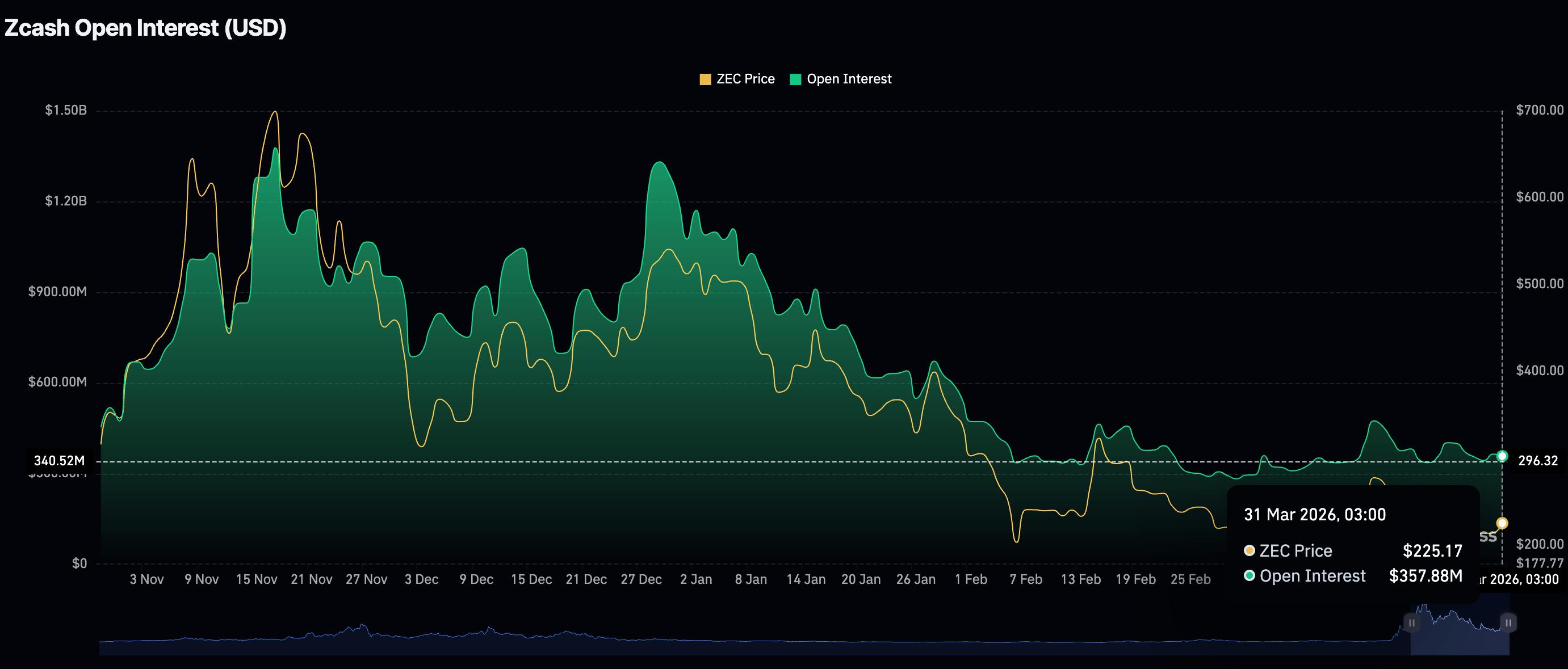Click the 7 Feb date axis label
The height and width of the screenshot is (669, 1568).
1026,579
